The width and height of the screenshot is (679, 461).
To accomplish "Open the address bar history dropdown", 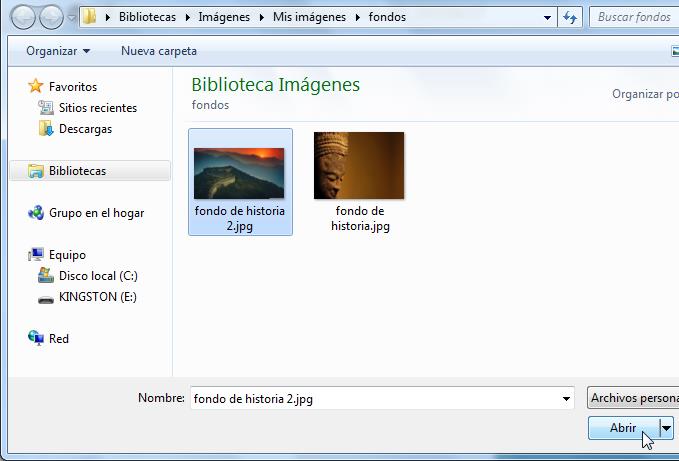I will (547, 17).
